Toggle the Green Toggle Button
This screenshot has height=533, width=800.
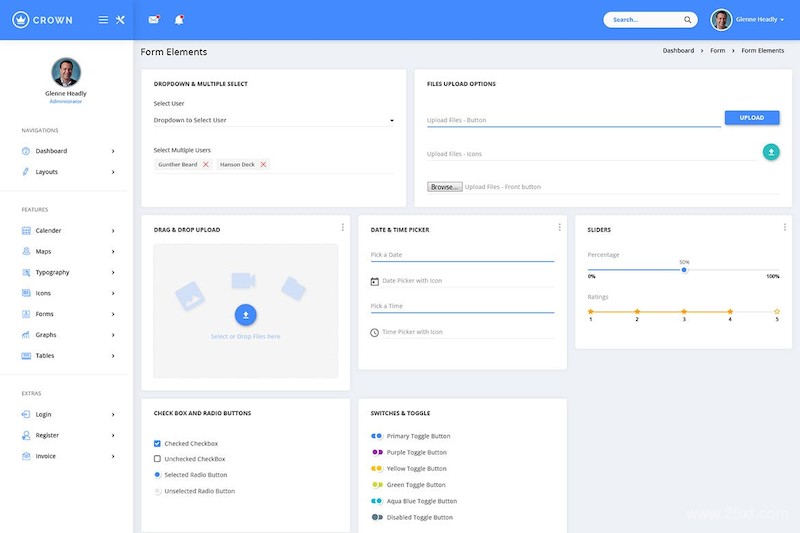(x=377, y=485)
